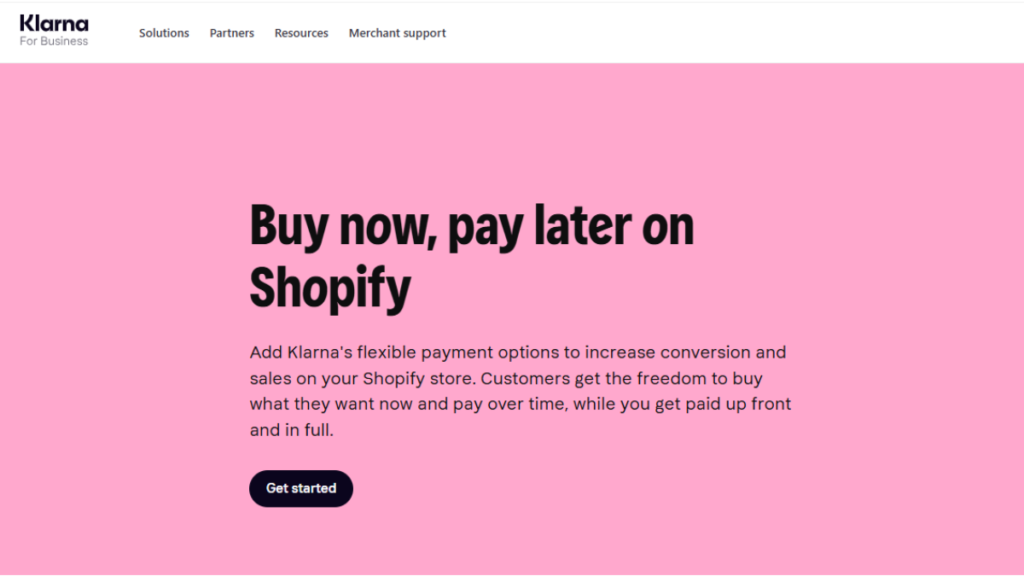Click the word Shopify in the headline
1024x576 pixels.
click(x=329, y=289)
